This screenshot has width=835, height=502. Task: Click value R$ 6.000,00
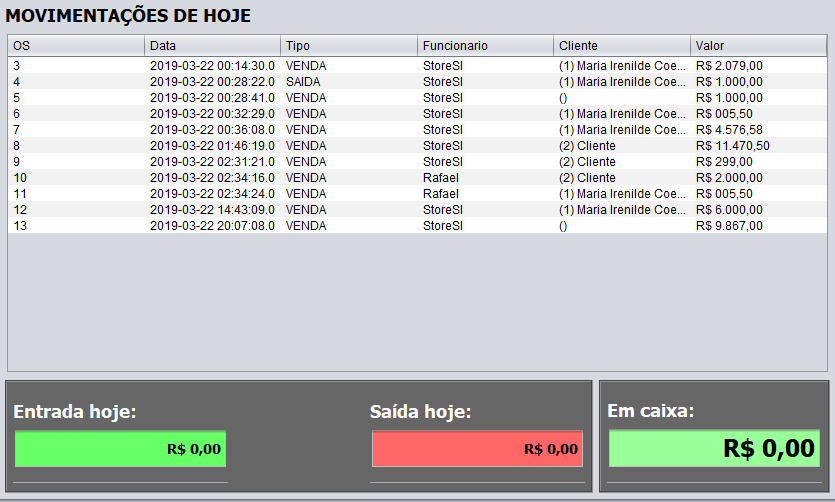click(x=729, y=209)
